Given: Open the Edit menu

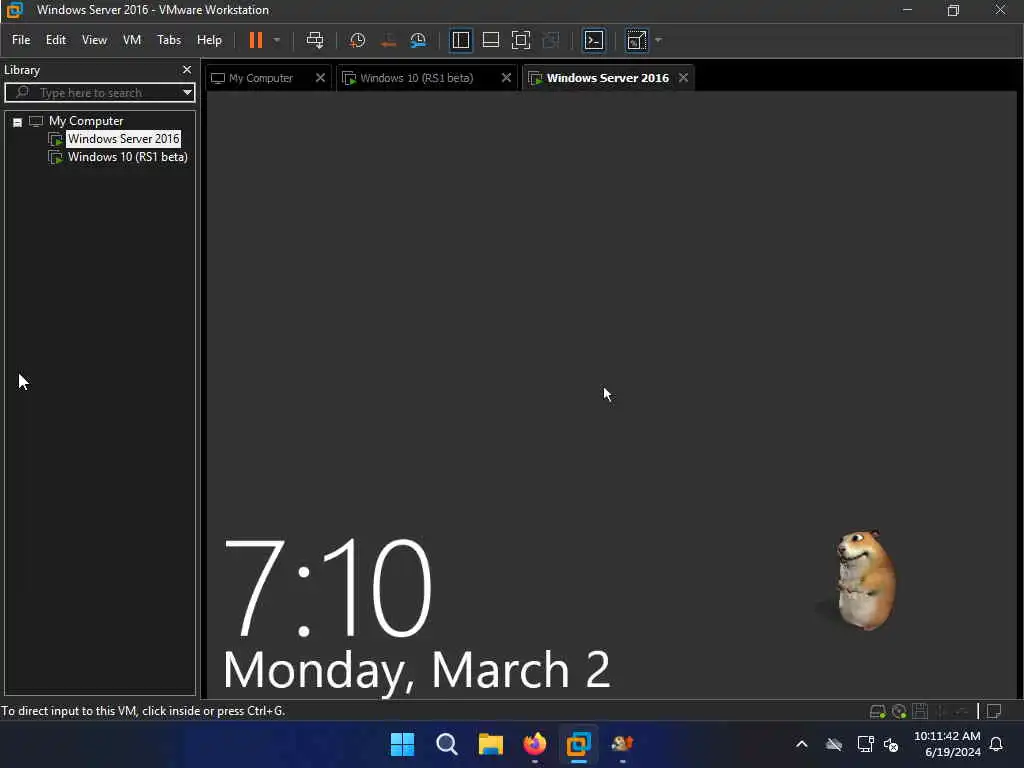Looking at the screenshot, I should pos(56,40).
